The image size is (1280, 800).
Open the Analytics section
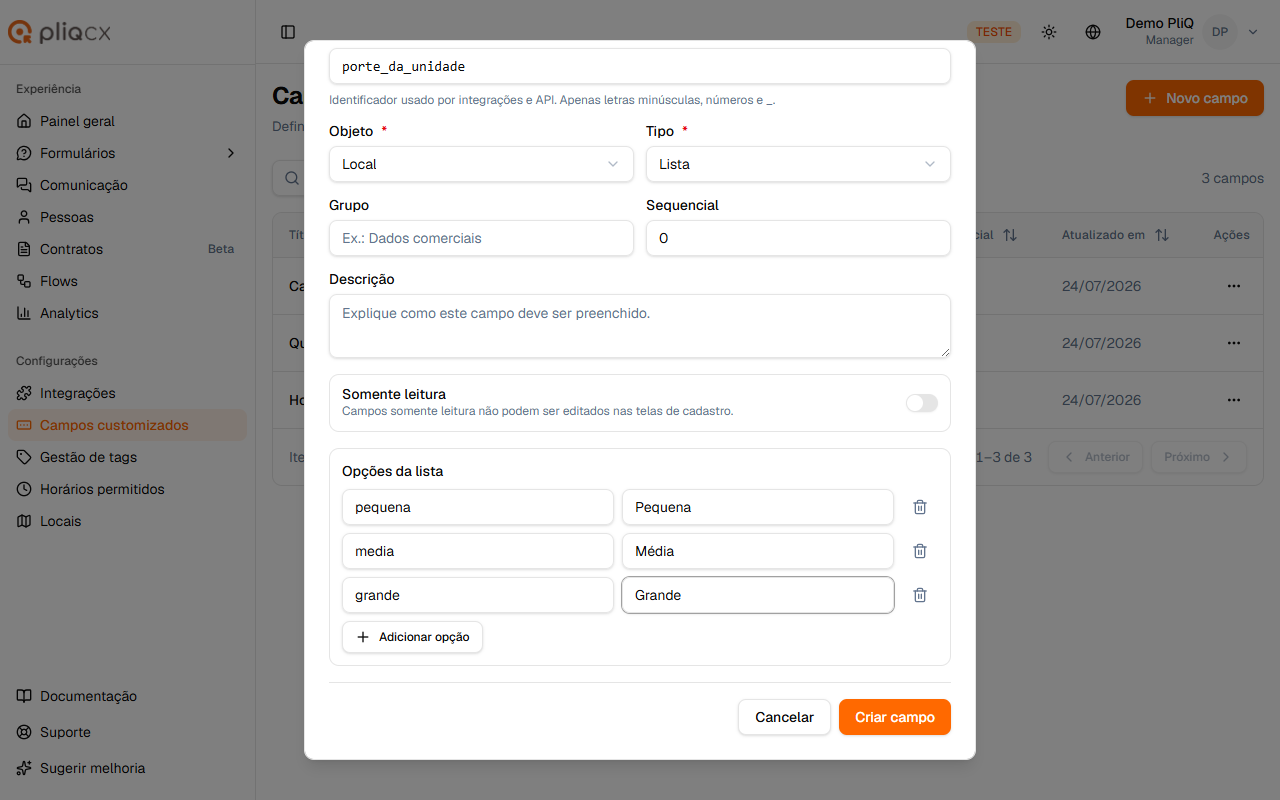pos(127,313)
